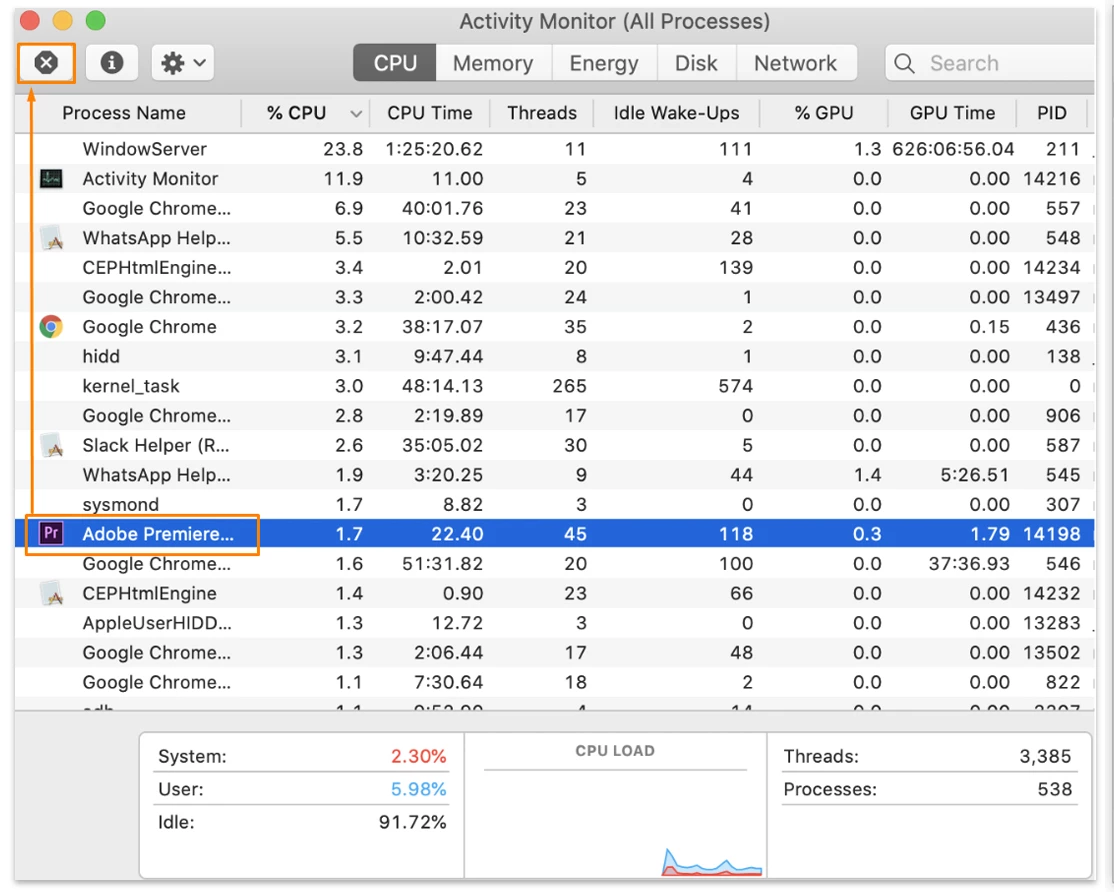
Task: Sort by Process Name column
Action: pyautogui.click(x=124, y=113)
